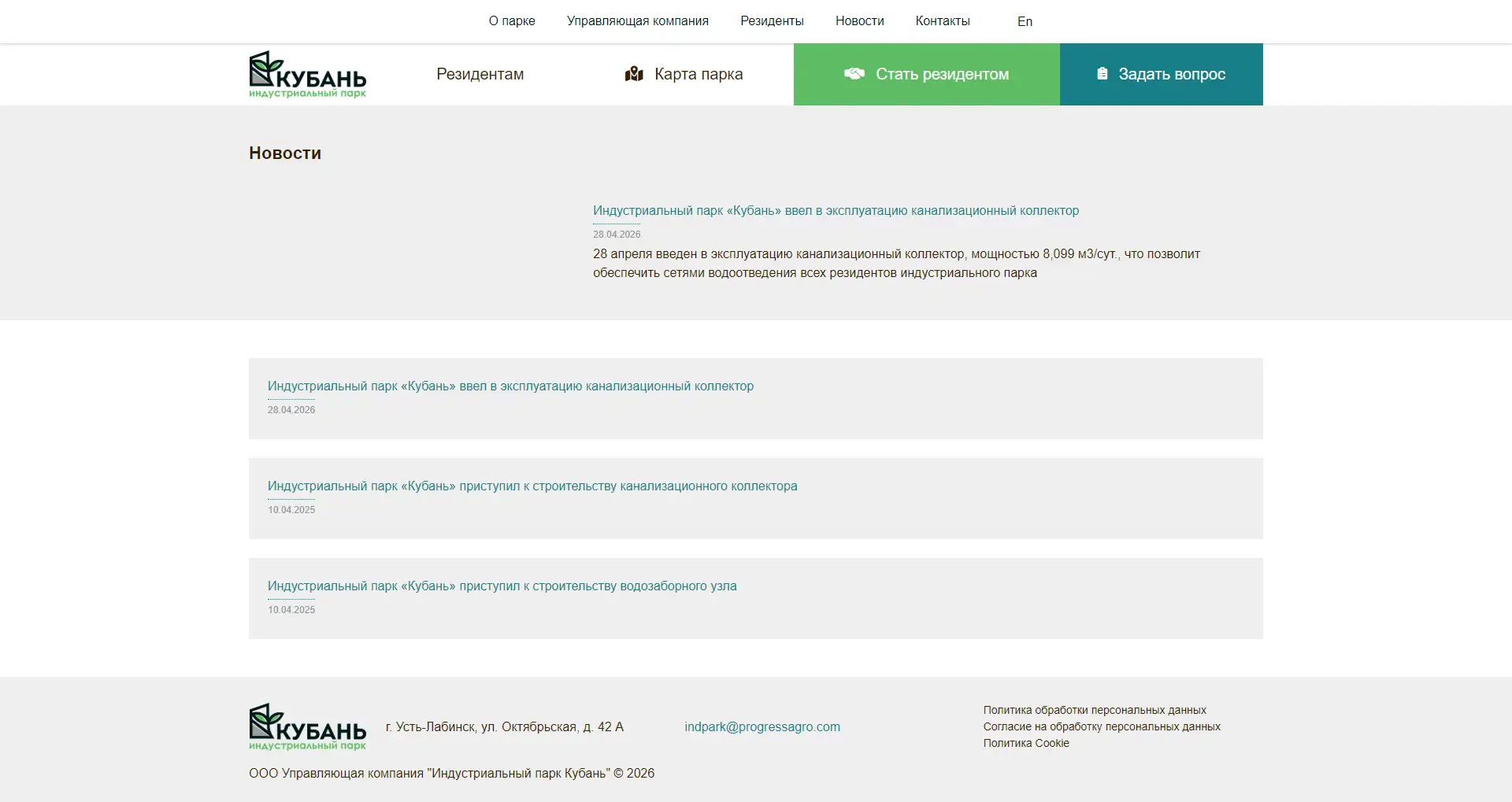Click the date 28.04.2026 in the featured news
The height and width of the screenshot is (802, 1512).
pyautogui.click(x=617, y=235)
